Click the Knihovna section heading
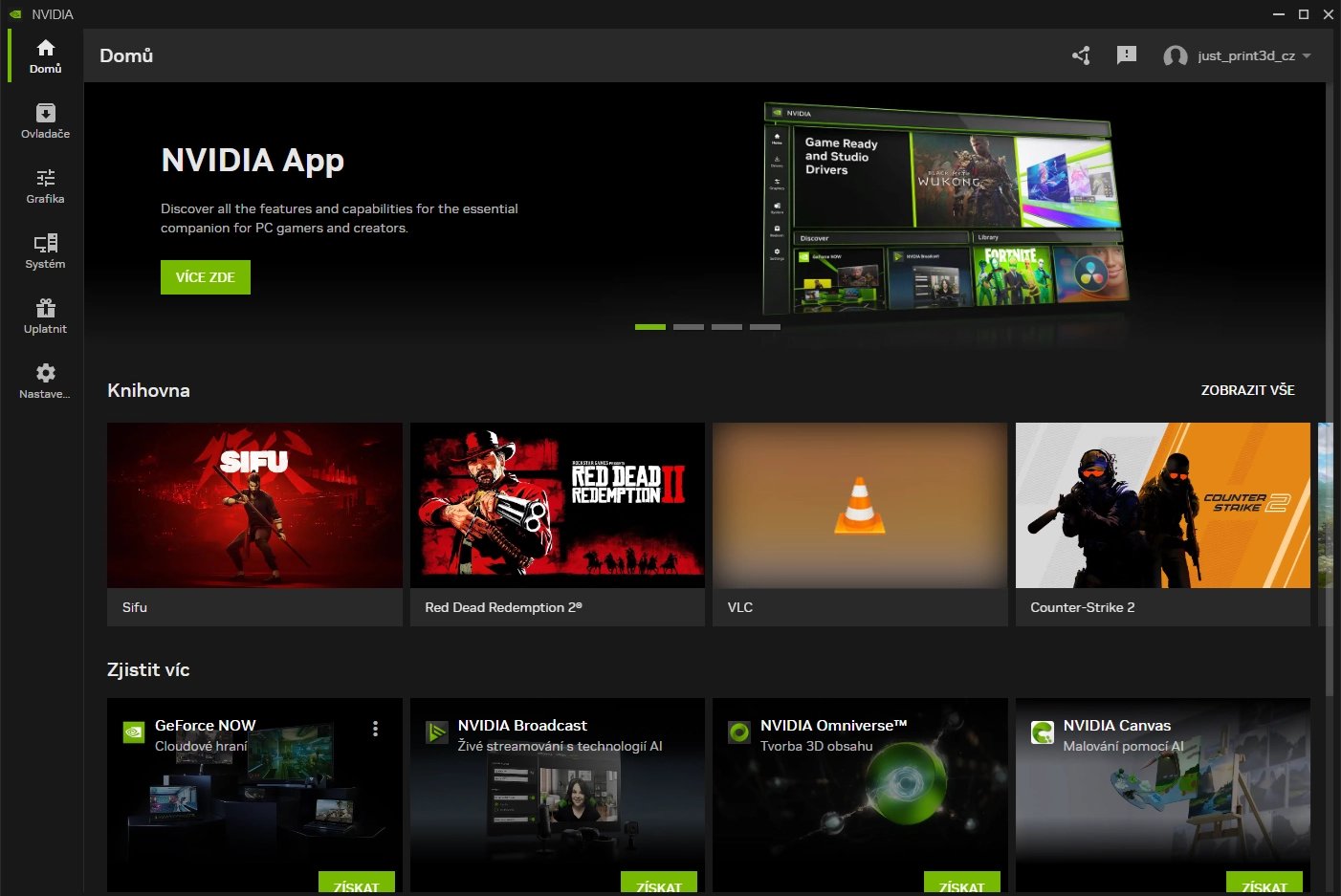 click(x=148, y=390)
